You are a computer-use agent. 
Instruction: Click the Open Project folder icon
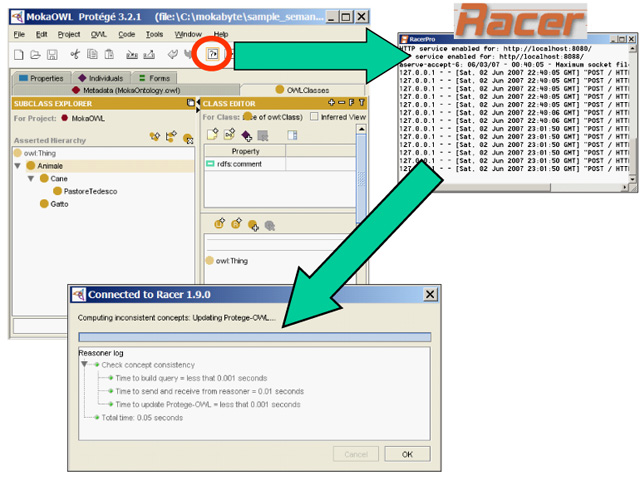click(36, 54)
